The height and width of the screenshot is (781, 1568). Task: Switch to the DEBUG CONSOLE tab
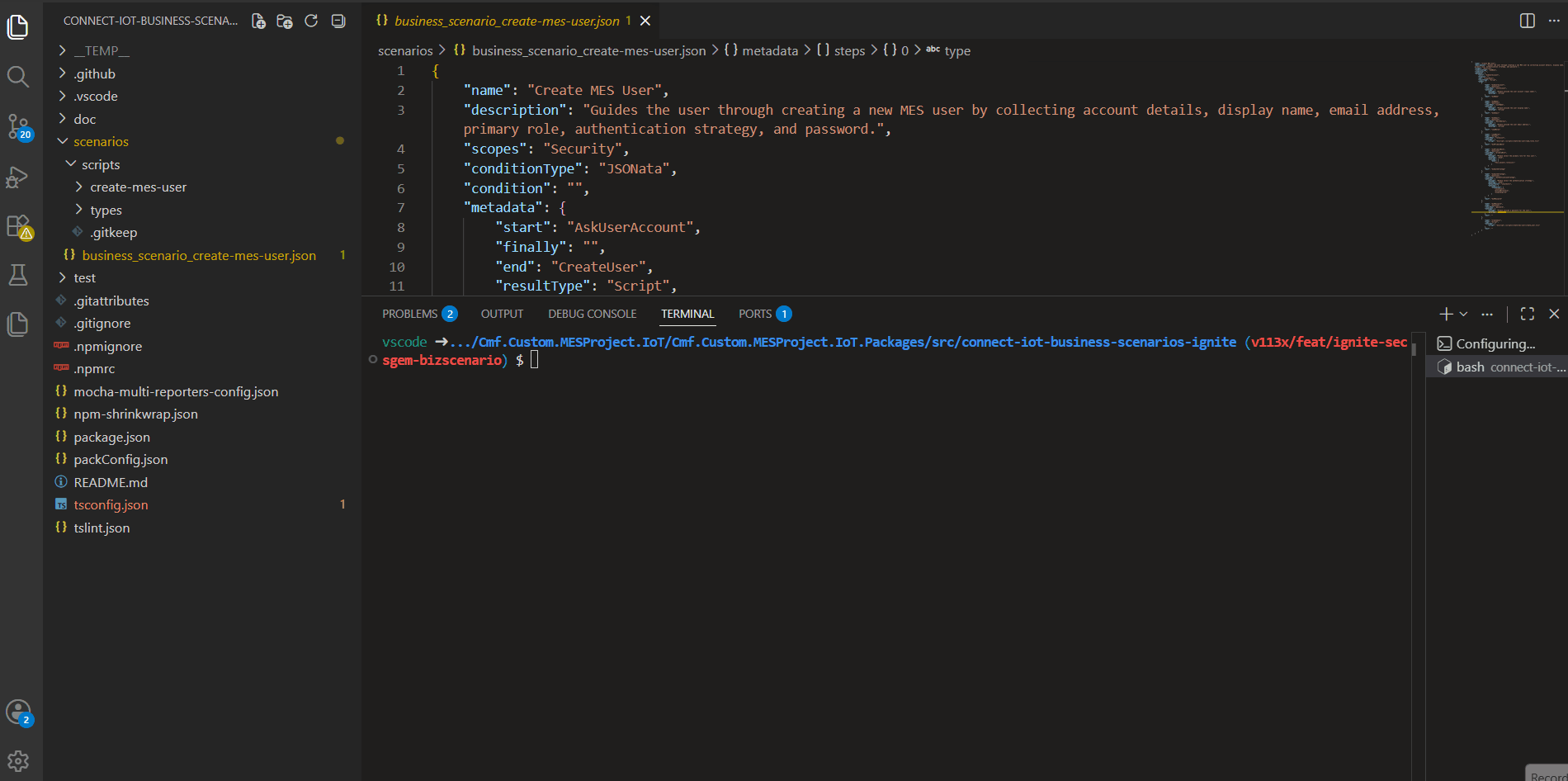593,314
